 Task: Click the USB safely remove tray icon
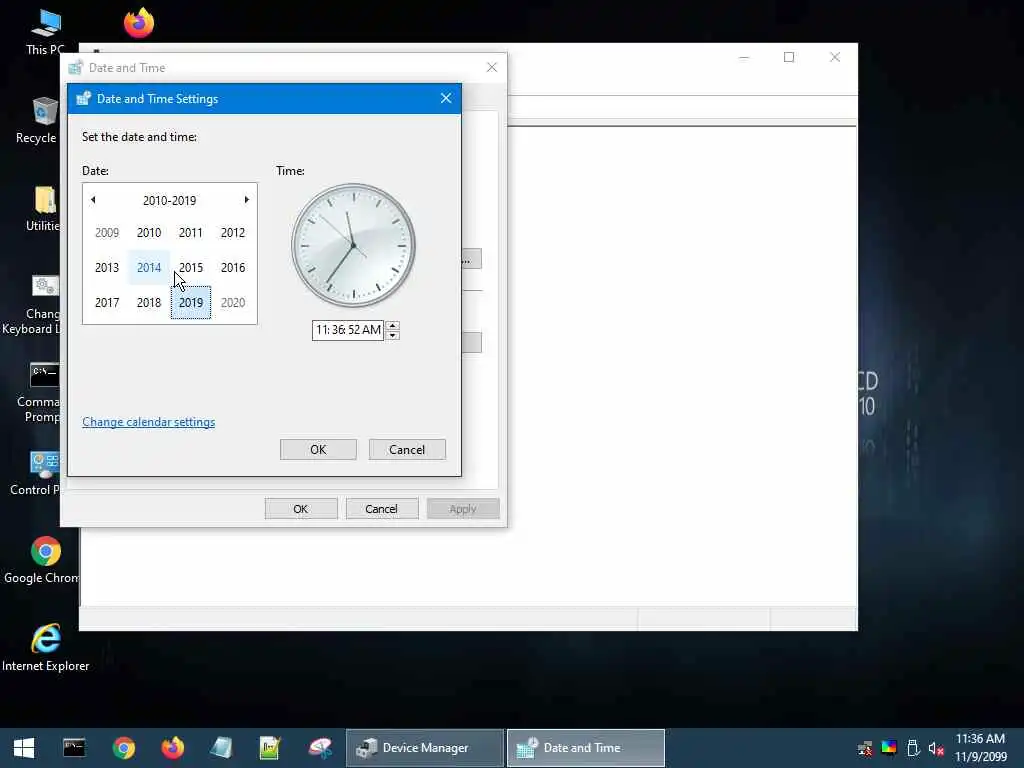(x=913, y=748)
